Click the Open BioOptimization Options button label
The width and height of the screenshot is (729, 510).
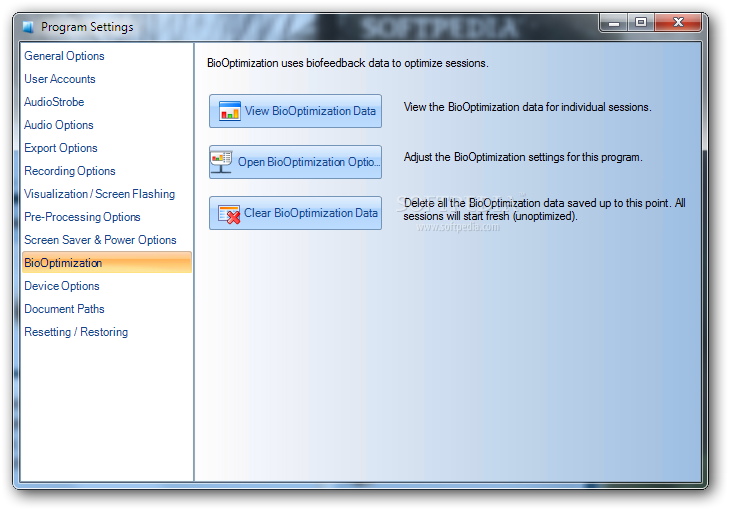pos(309,162)
